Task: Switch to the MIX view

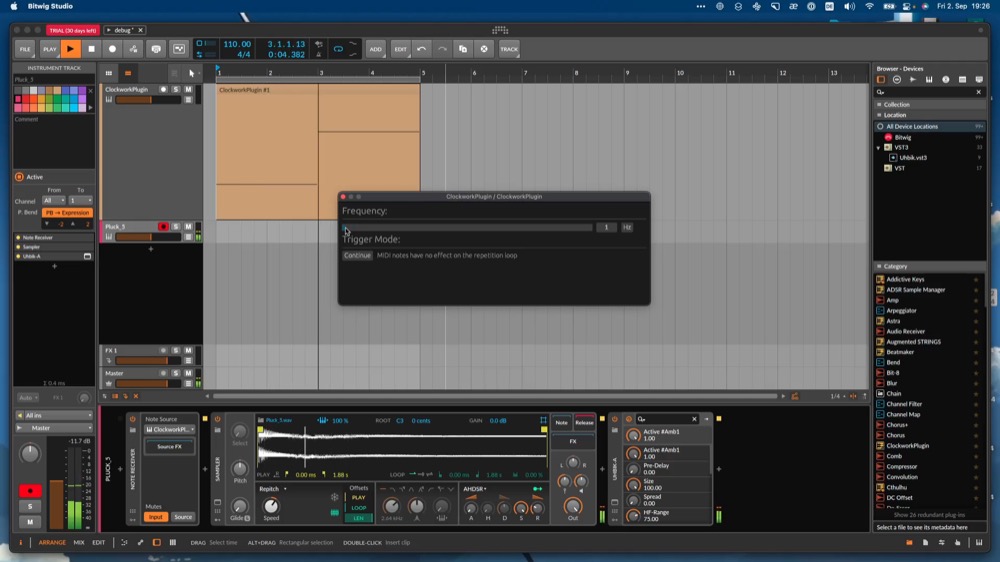Action: coord(78,543)
